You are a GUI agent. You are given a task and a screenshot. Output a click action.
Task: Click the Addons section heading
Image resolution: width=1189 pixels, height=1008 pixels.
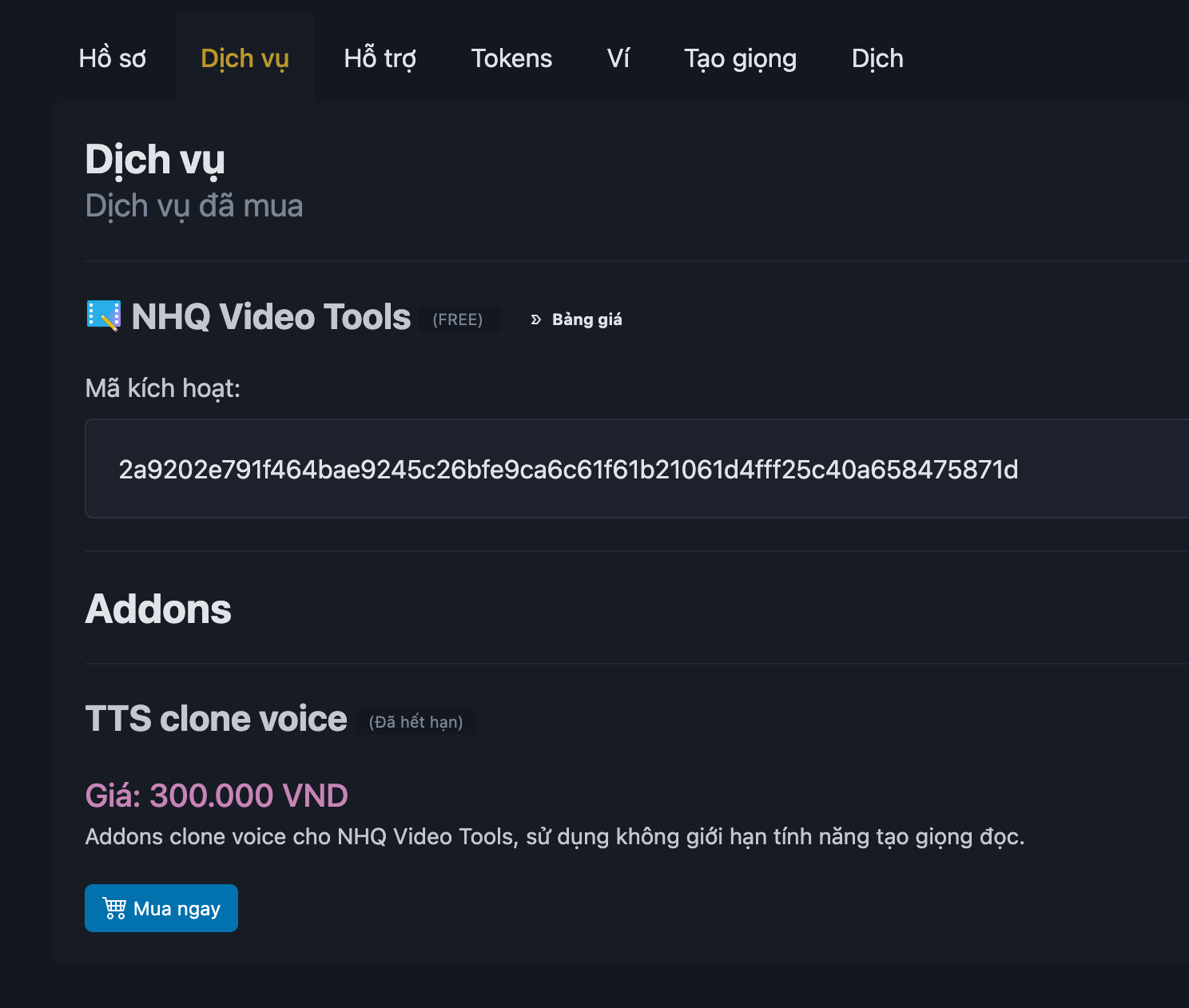point(158,609)
